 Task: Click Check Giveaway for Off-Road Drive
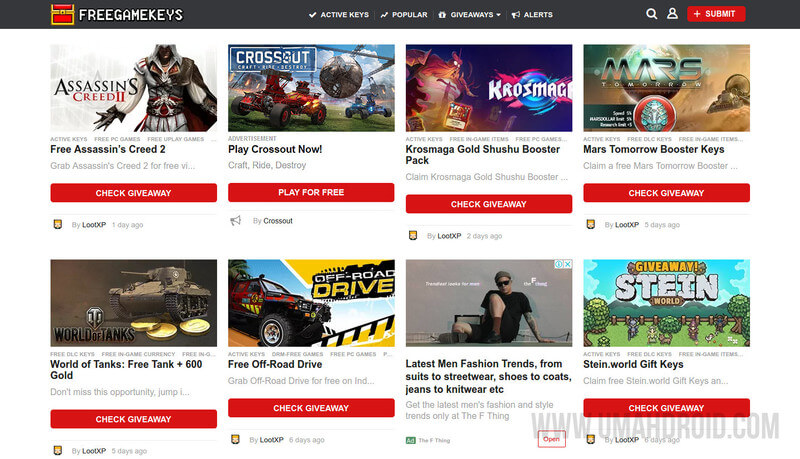[311, 408]
